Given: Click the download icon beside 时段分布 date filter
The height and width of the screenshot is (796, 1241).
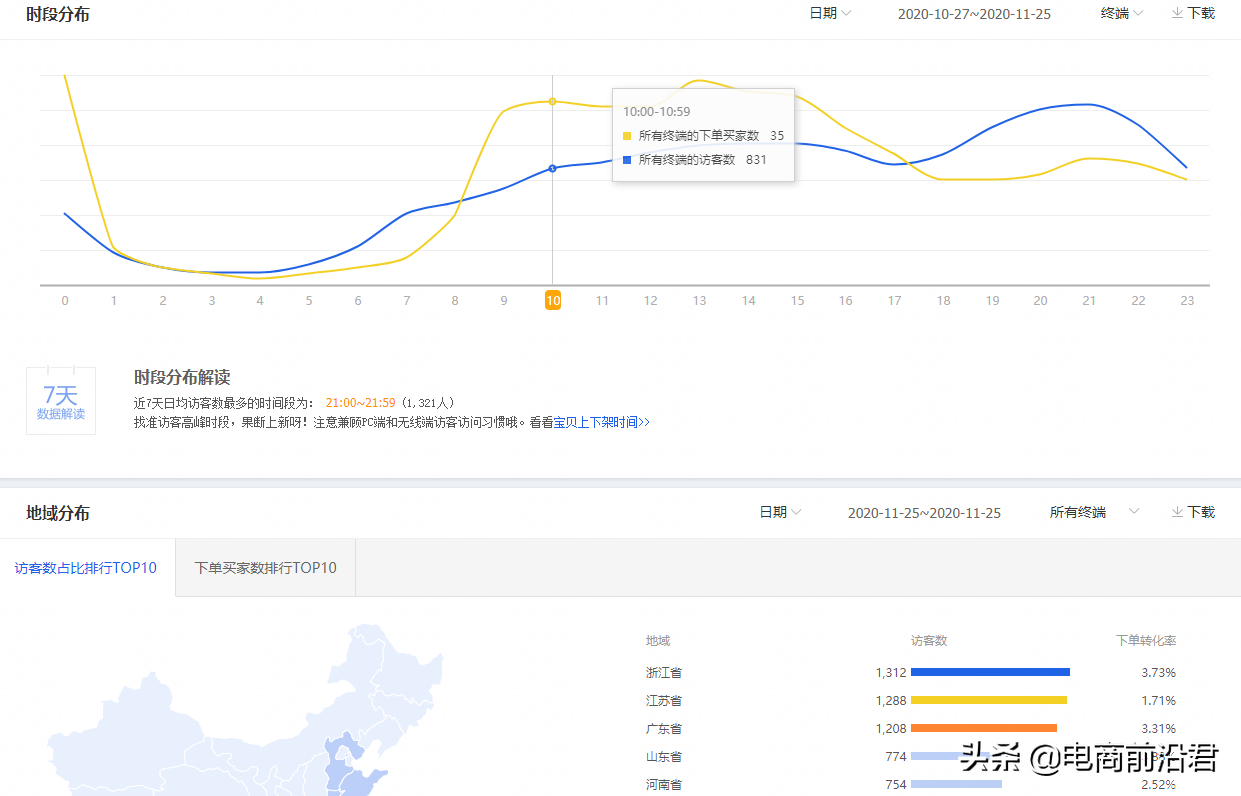Looking at the screenshot, I should pyautogui.click(x=1192, y=14).
